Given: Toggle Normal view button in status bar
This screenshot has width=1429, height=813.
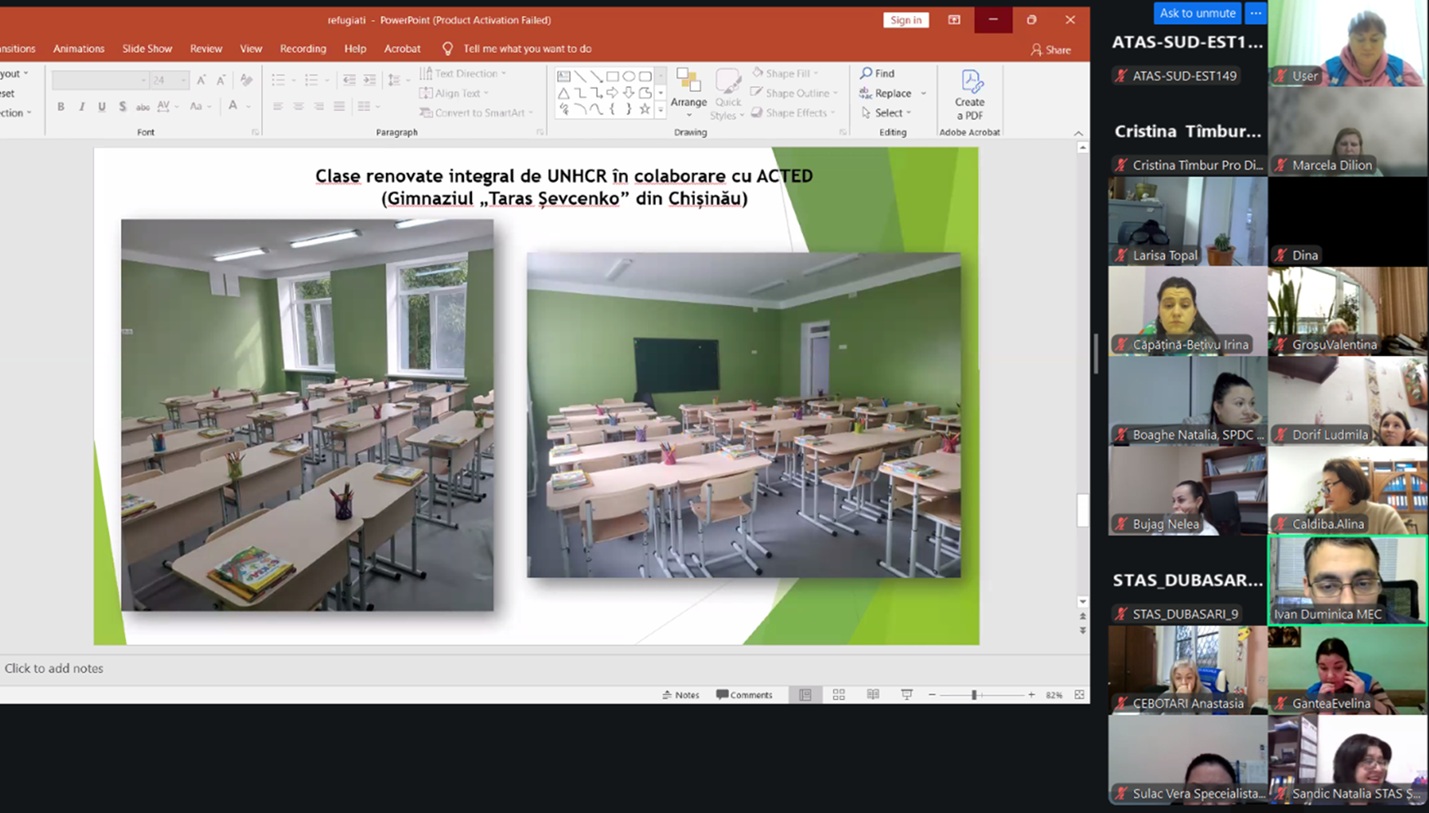Looking at the screenshot, I should [x=805, y=695].
